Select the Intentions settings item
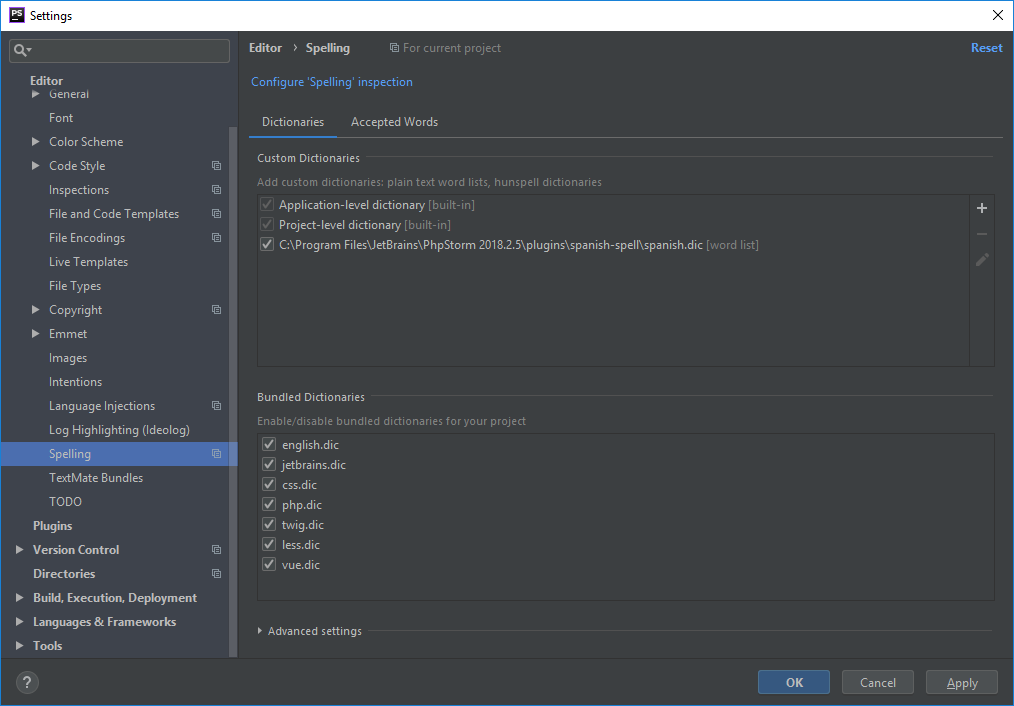 (x=75, y=382)
